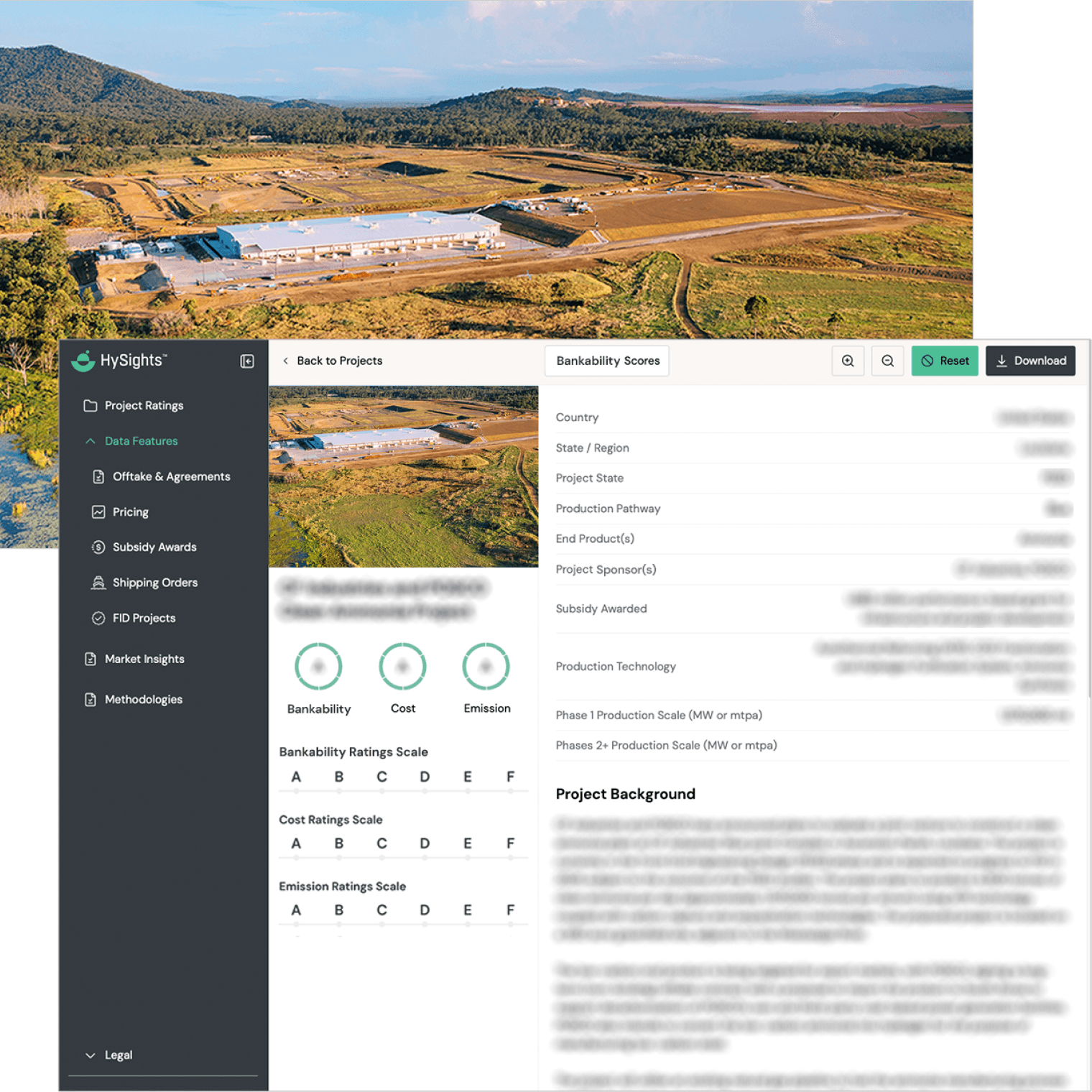Image resolution: width=1092 pixels, height=1092 pixels.
Task: Click the Cost Ratings Scale heading
Action: 330,820
